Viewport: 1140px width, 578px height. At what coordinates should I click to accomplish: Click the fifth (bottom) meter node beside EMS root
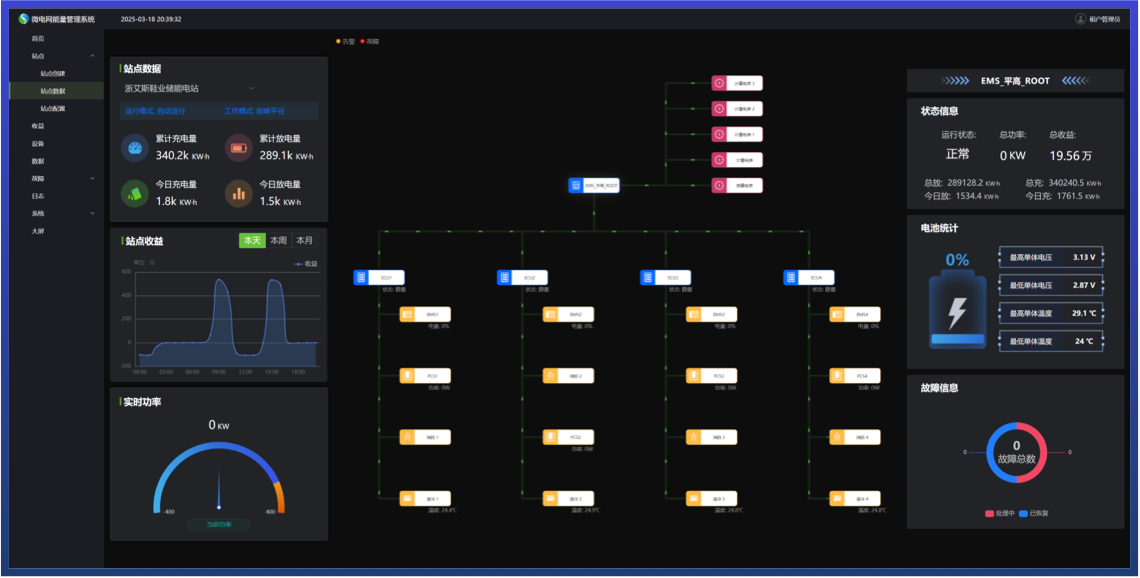tap(737, 185)
